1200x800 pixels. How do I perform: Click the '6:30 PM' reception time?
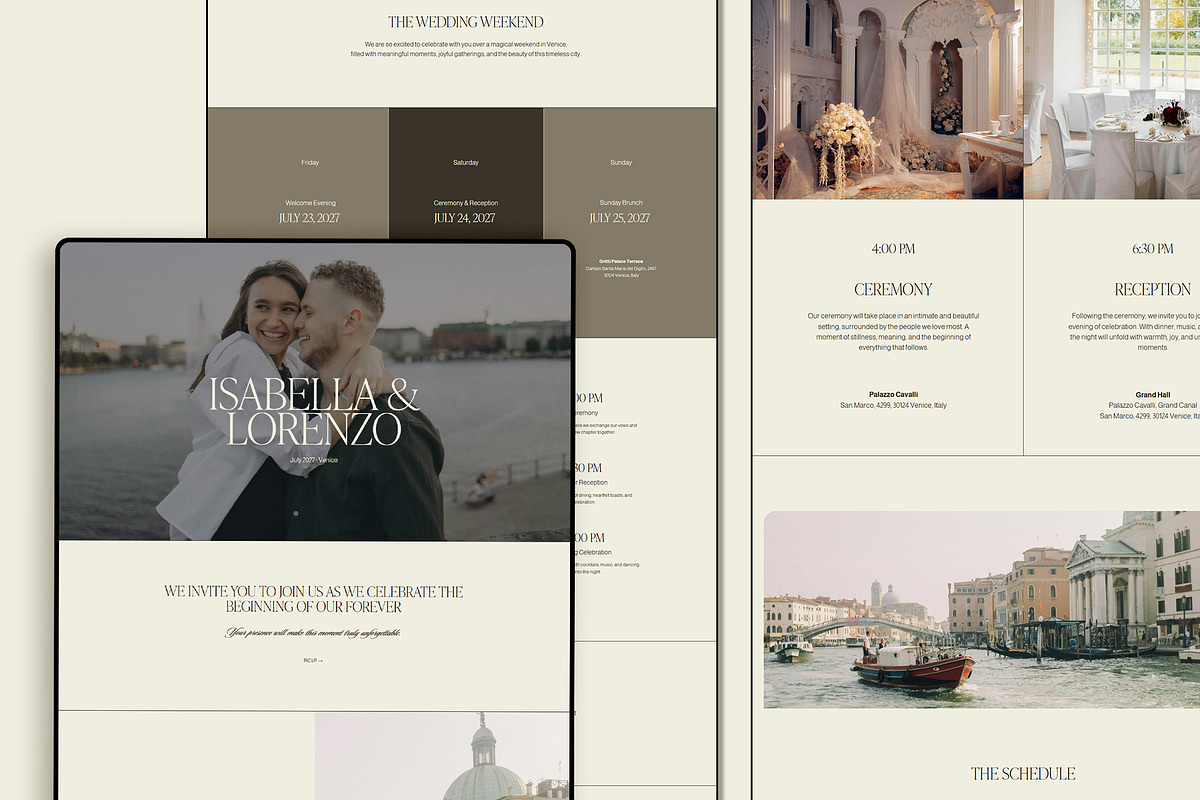click(1153, 249)
